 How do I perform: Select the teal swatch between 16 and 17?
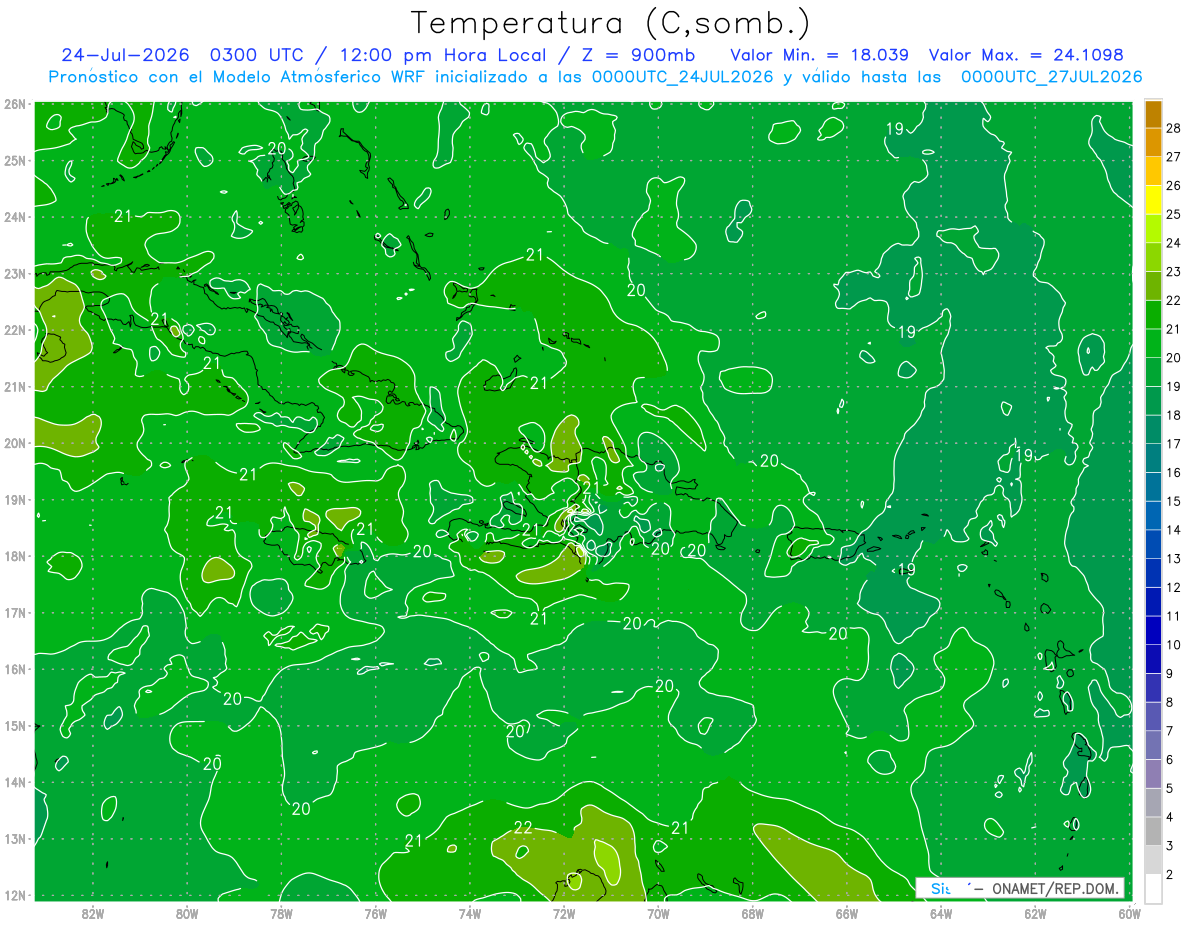pos(1153,459)
